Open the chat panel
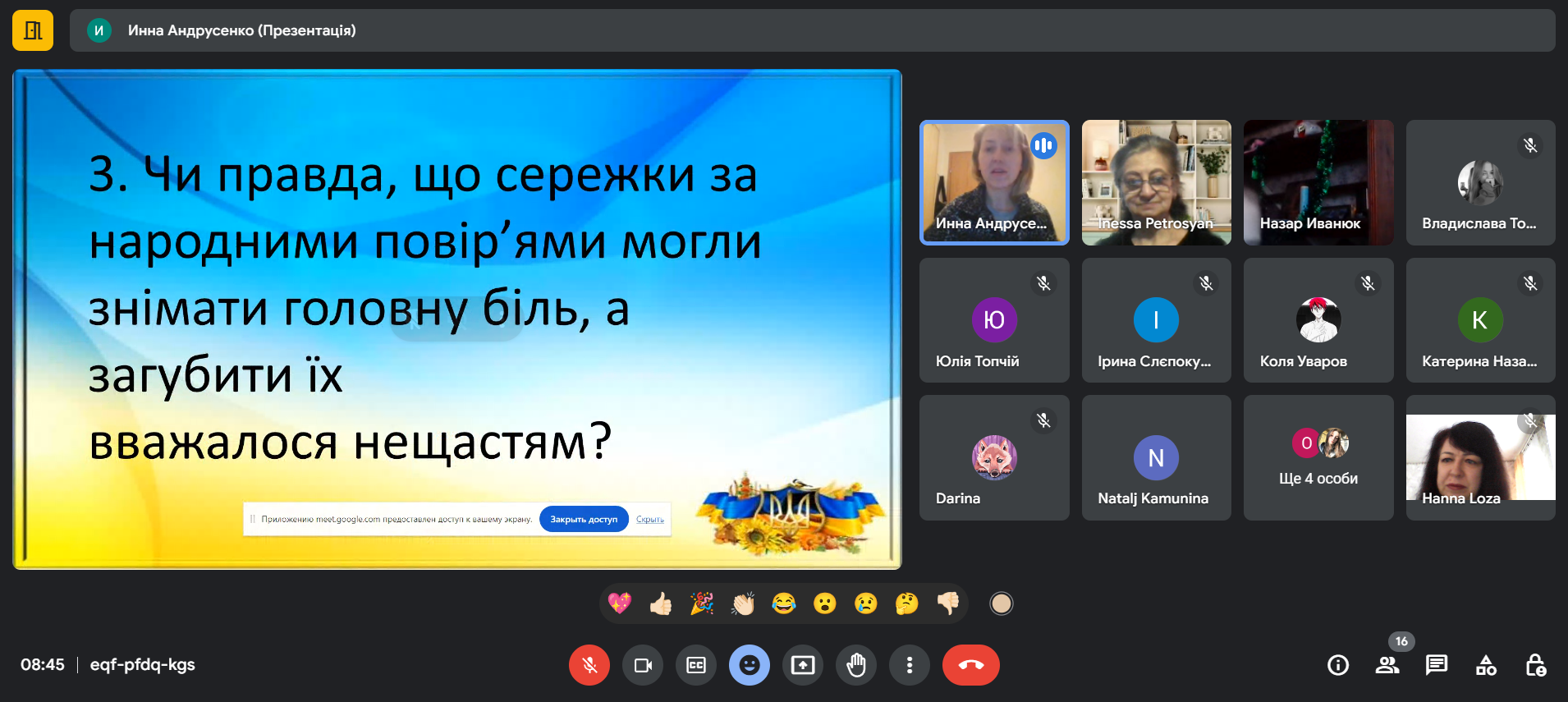The width and height of the screenshot is (1568, 702). click(x=1437, y=665)
